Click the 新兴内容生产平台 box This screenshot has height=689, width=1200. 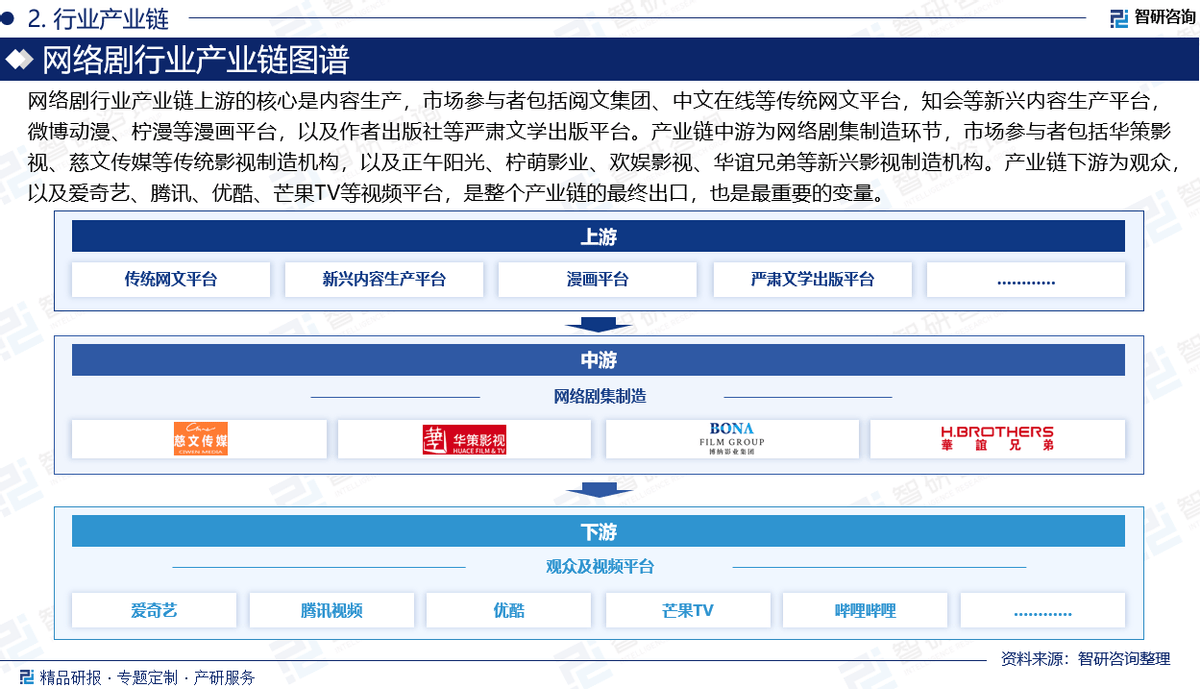pos(384,280)
